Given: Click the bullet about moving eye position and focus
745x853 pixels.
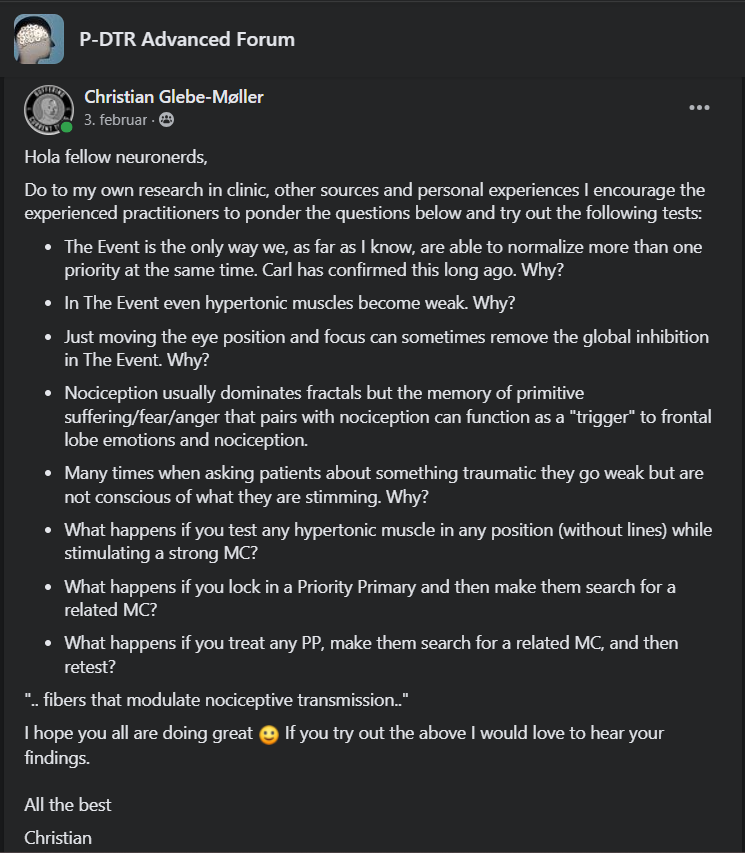Looking at the screenshot, I should tap(386, 347).
